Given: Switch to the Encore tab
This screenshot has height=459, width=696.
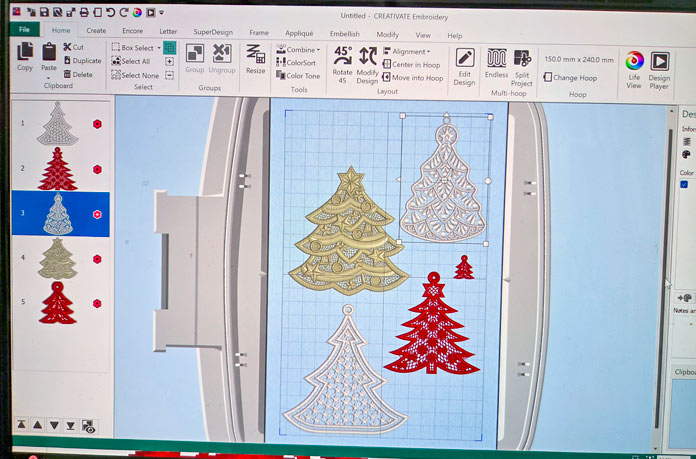Looking at the screenshot, I should (133, 31).
